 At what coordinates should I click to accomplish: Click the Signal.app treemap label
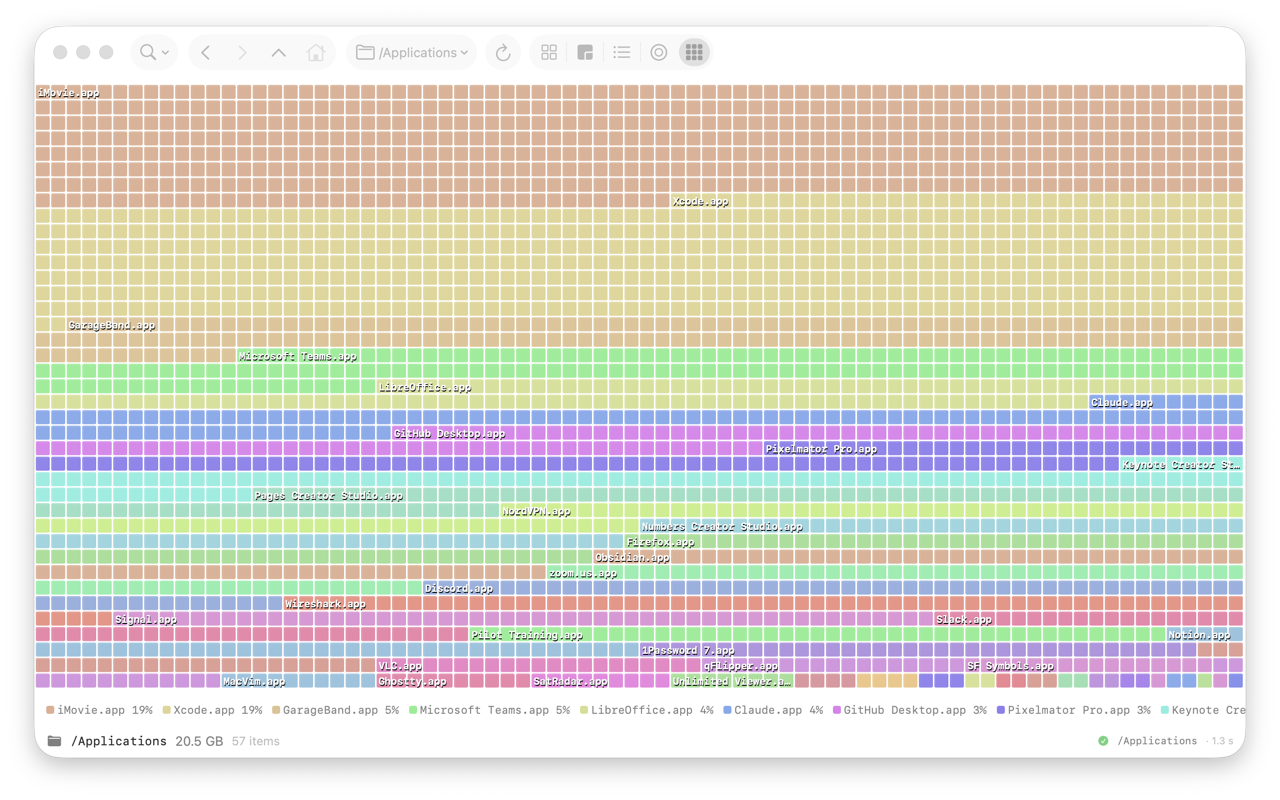146,620
